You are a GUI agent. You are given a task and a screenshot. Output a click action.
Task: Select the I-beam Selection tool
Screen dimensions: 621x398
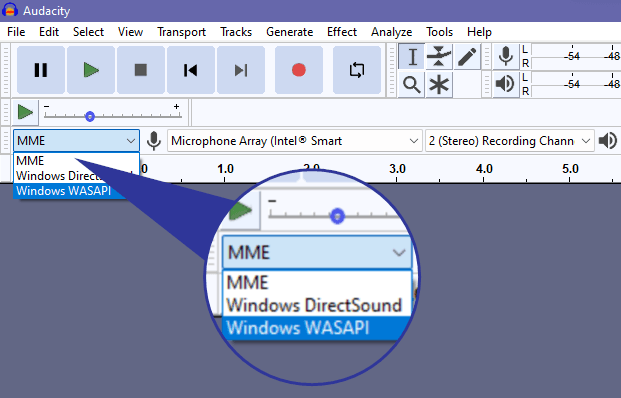(x=412, y=57)
